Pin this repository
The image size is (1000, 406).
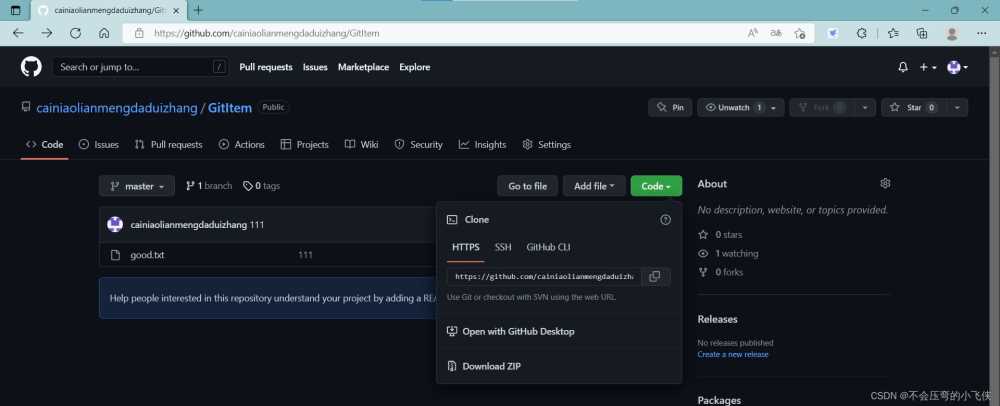pos(670,108)
